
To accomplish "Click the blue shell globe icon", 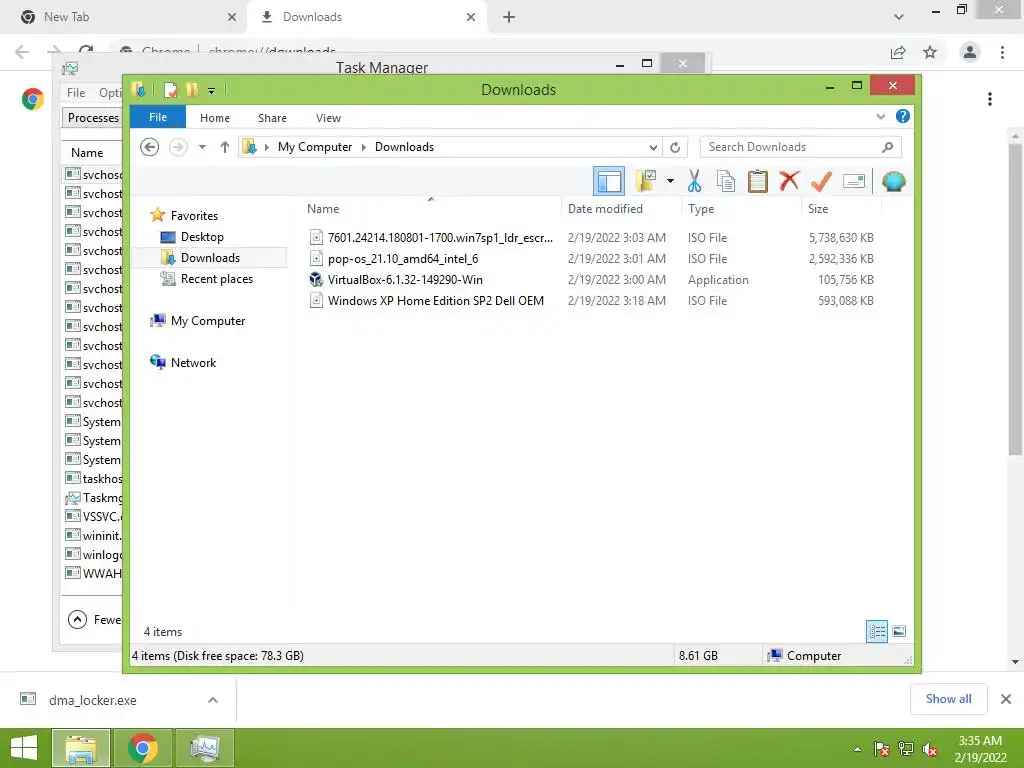I will click(893, 181).
